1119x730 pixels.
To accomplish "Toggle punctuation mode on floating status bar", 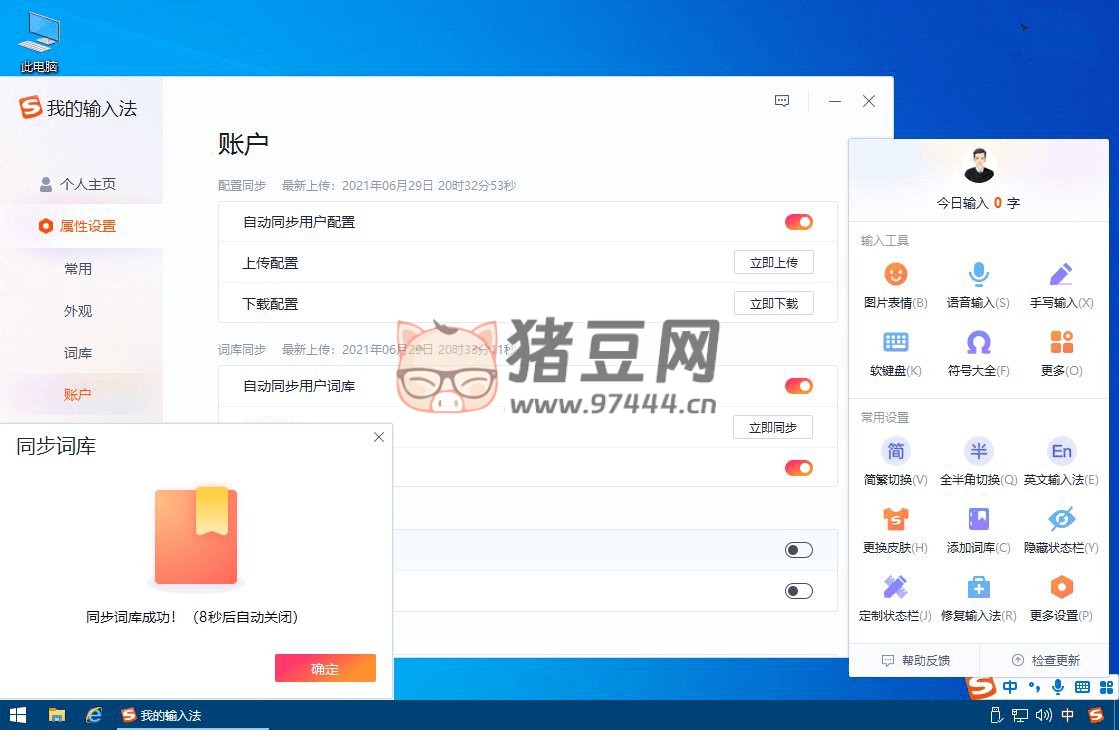I will [x=1034, y=686].
